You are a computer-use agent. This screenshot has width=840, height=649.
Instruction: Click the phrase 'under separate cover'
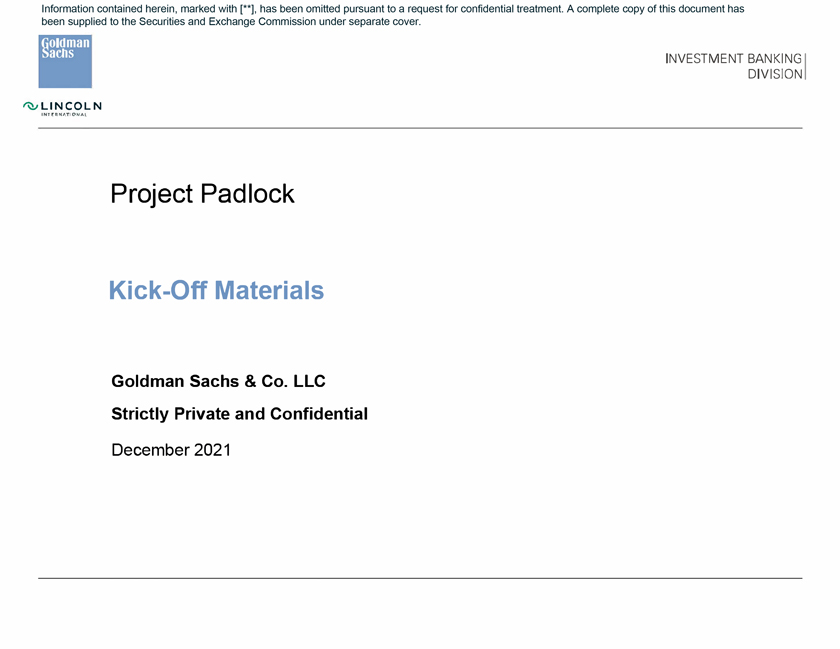pyautogui.click(x=378, y=21)
